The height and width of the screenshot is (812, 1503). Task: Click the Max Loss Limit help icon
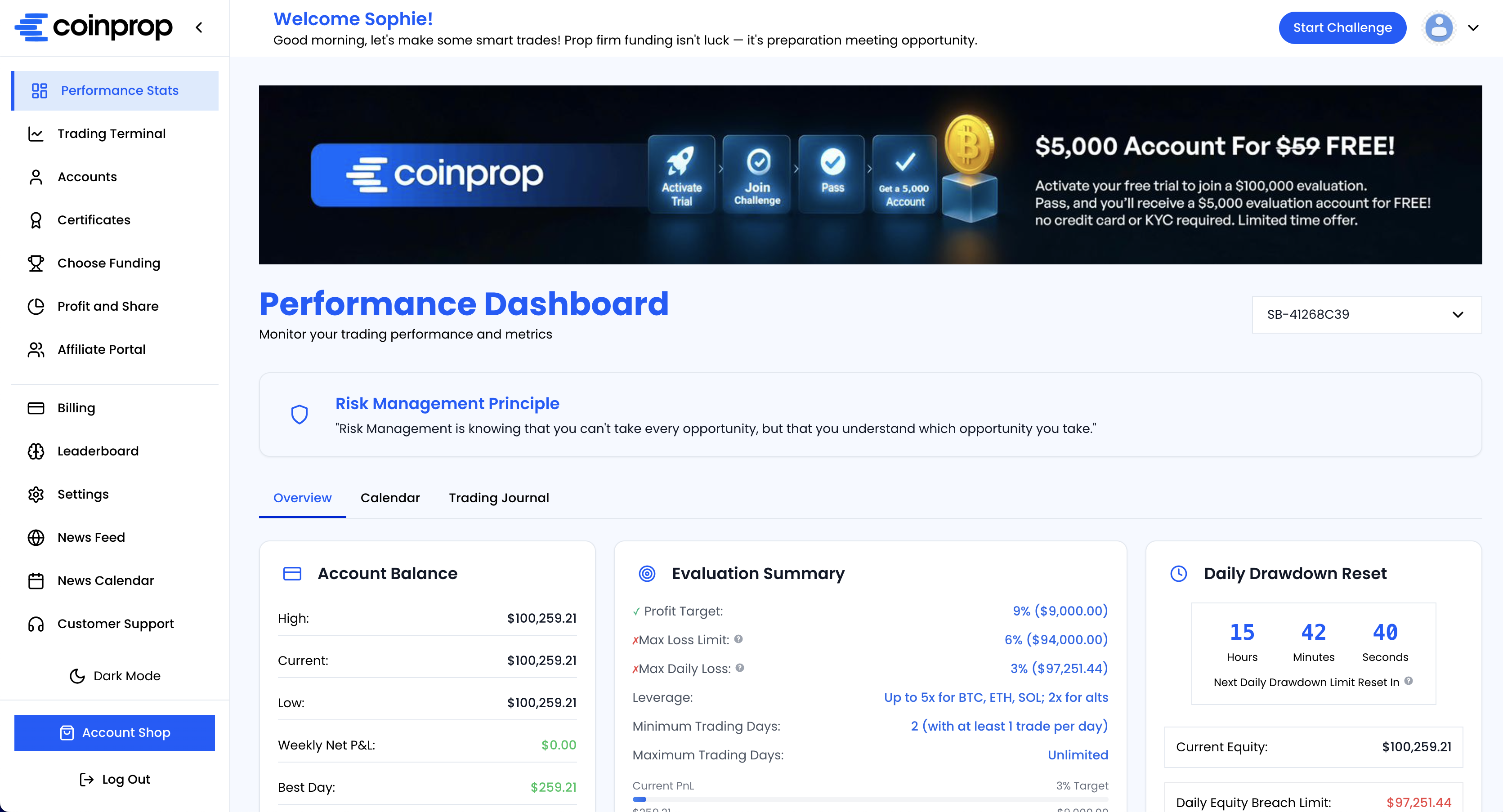(x=738, y=639)
